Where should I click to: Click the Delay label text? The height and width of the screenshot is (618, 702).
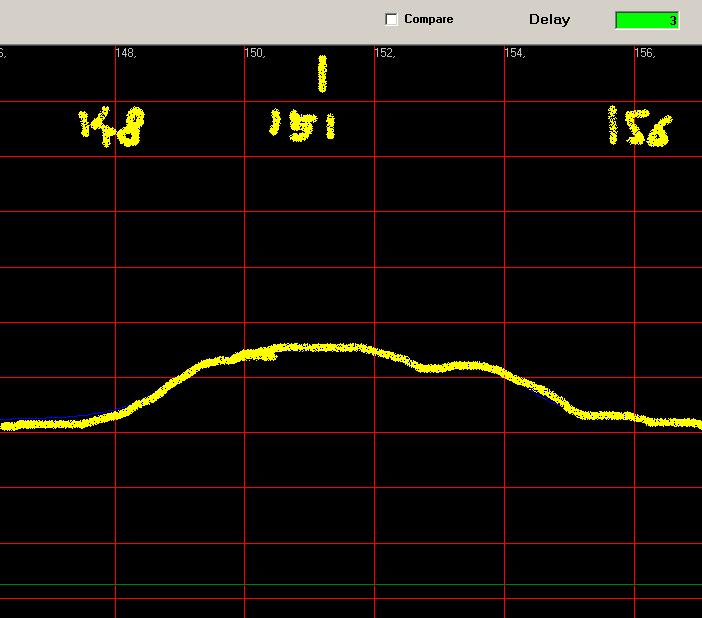[549, 20]
